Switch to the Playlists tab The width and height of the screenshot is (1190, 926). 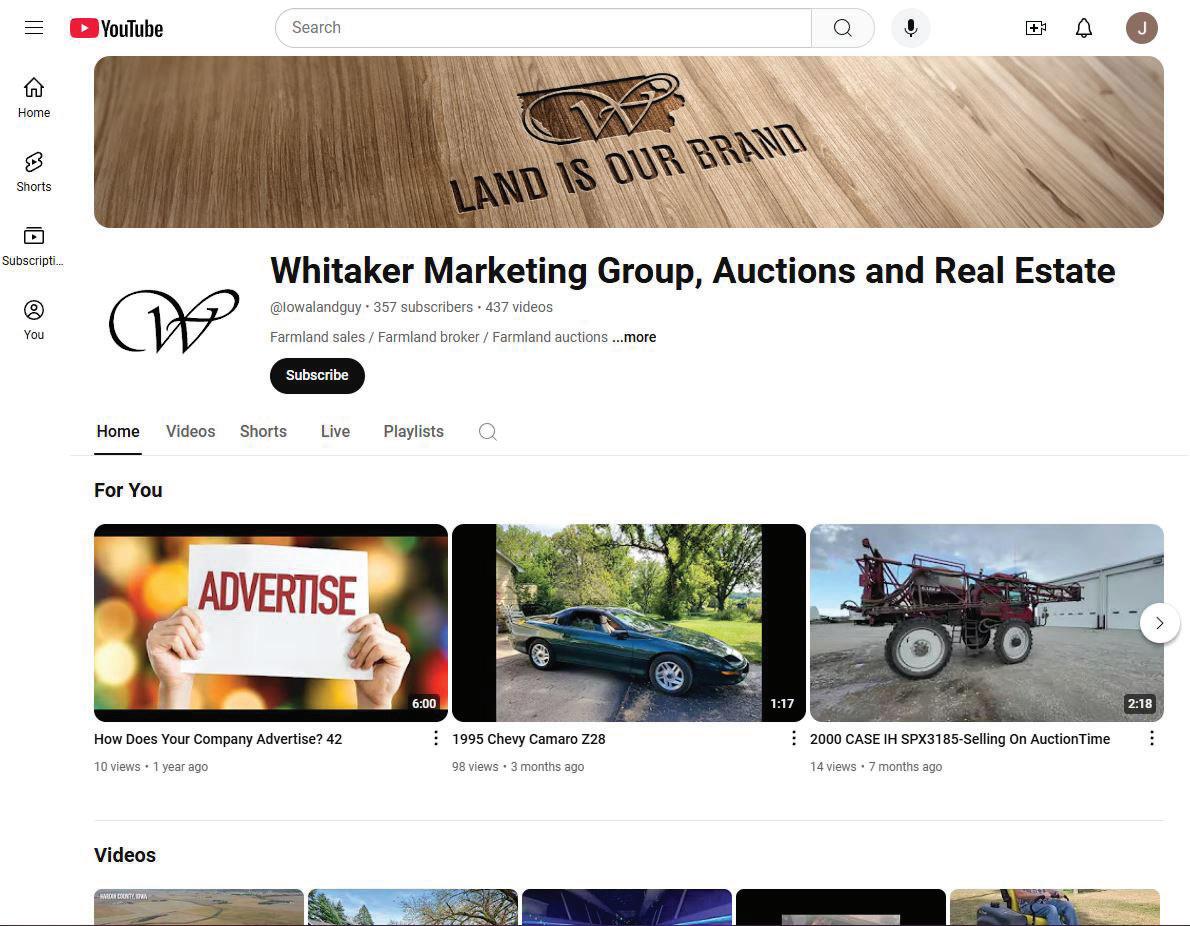414,432
